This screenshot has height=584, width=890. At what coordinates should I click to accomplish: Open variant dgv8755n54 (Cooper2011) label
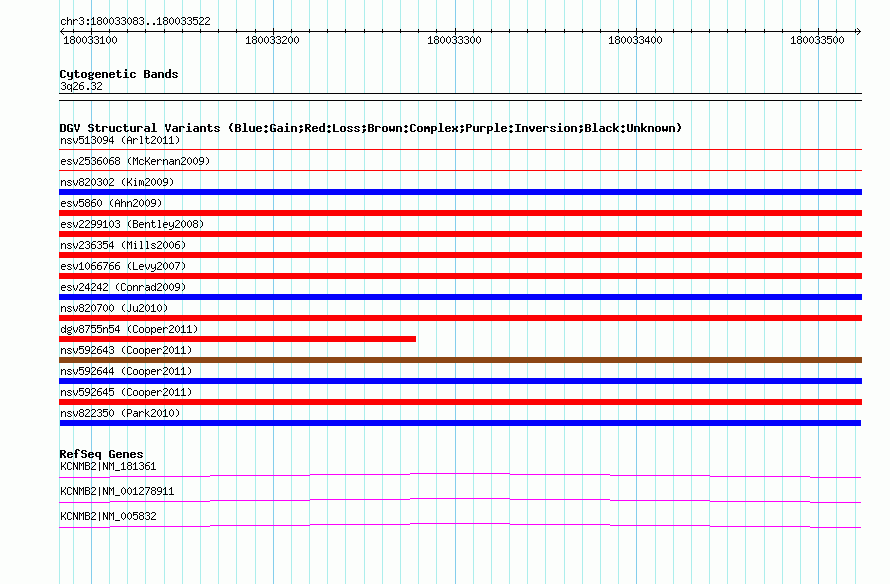click(x=129, y=329)
